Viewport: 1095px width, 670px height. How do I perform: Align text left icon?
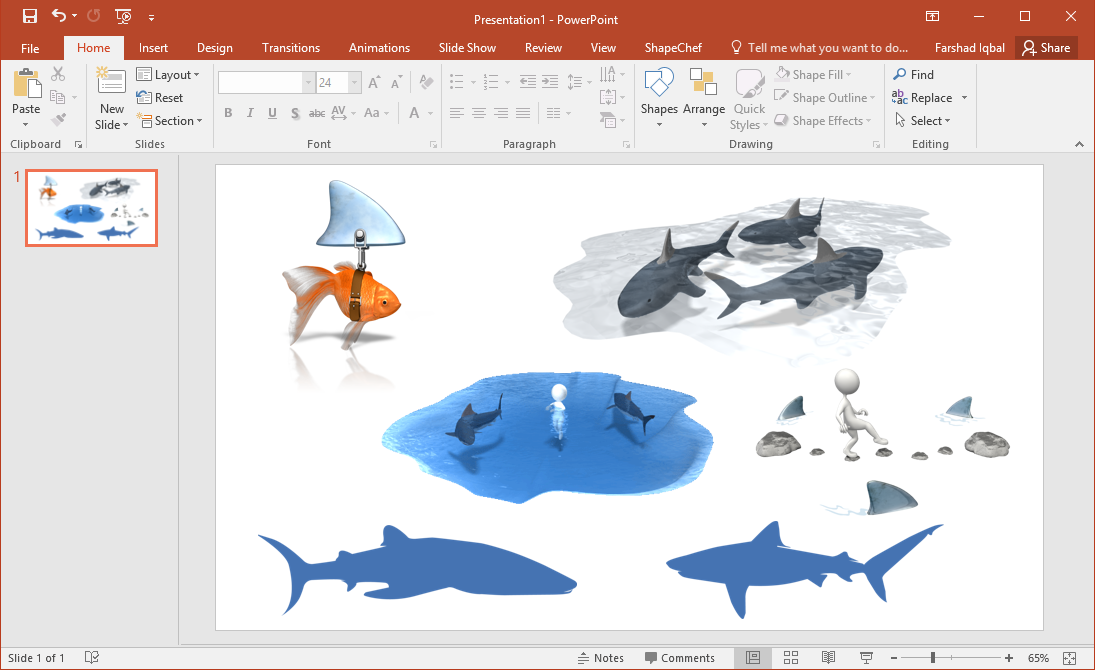[x=457, y=112]
